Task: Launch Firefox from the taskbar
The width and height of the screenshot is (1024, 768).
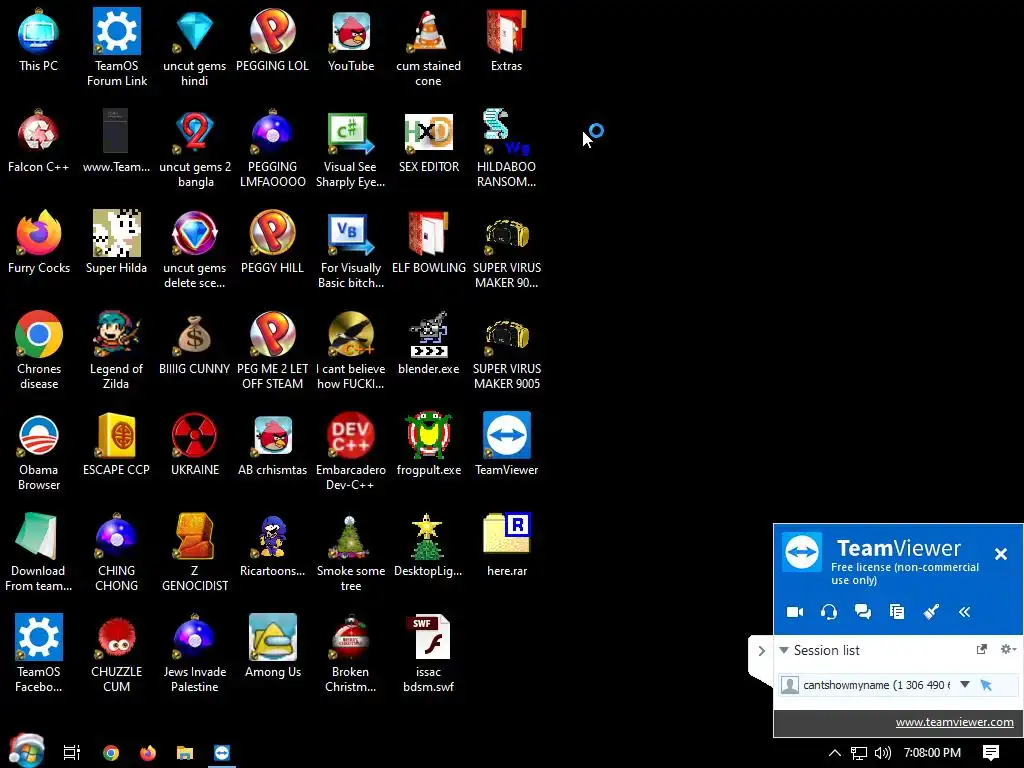Action: coord(148,753)
